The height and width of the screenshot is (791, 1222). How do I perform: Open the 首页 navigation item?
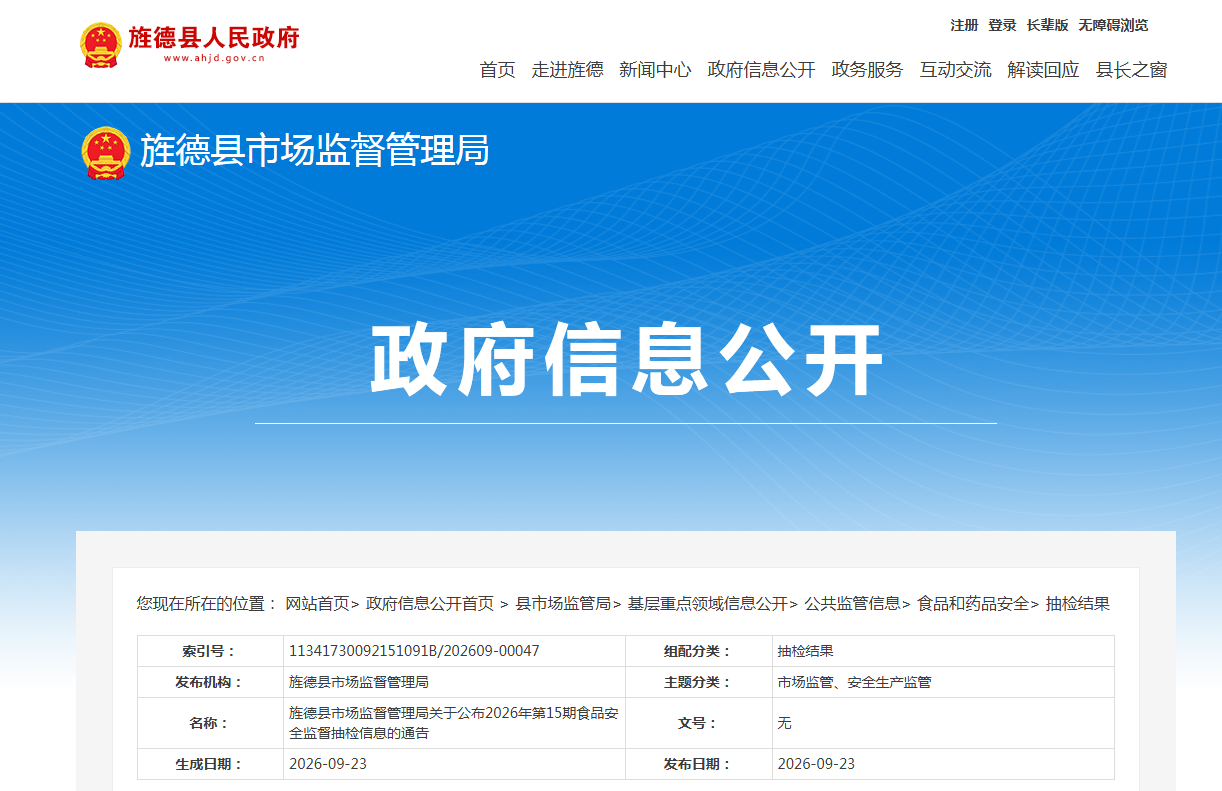pos(497,70)
